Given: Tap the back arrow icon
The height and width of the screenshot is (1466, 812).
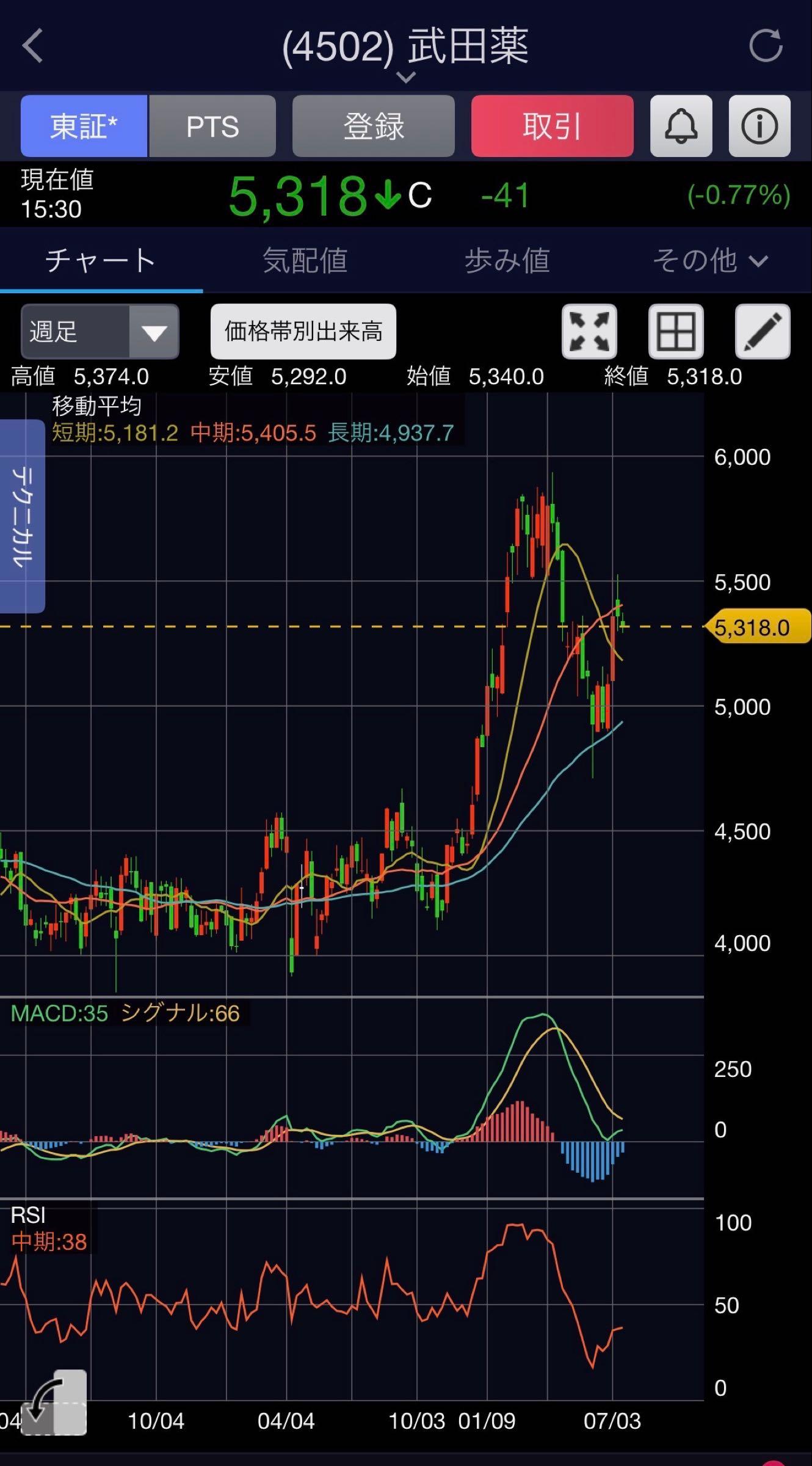Looking at the screenshot, I should click(x=32, y=46).
